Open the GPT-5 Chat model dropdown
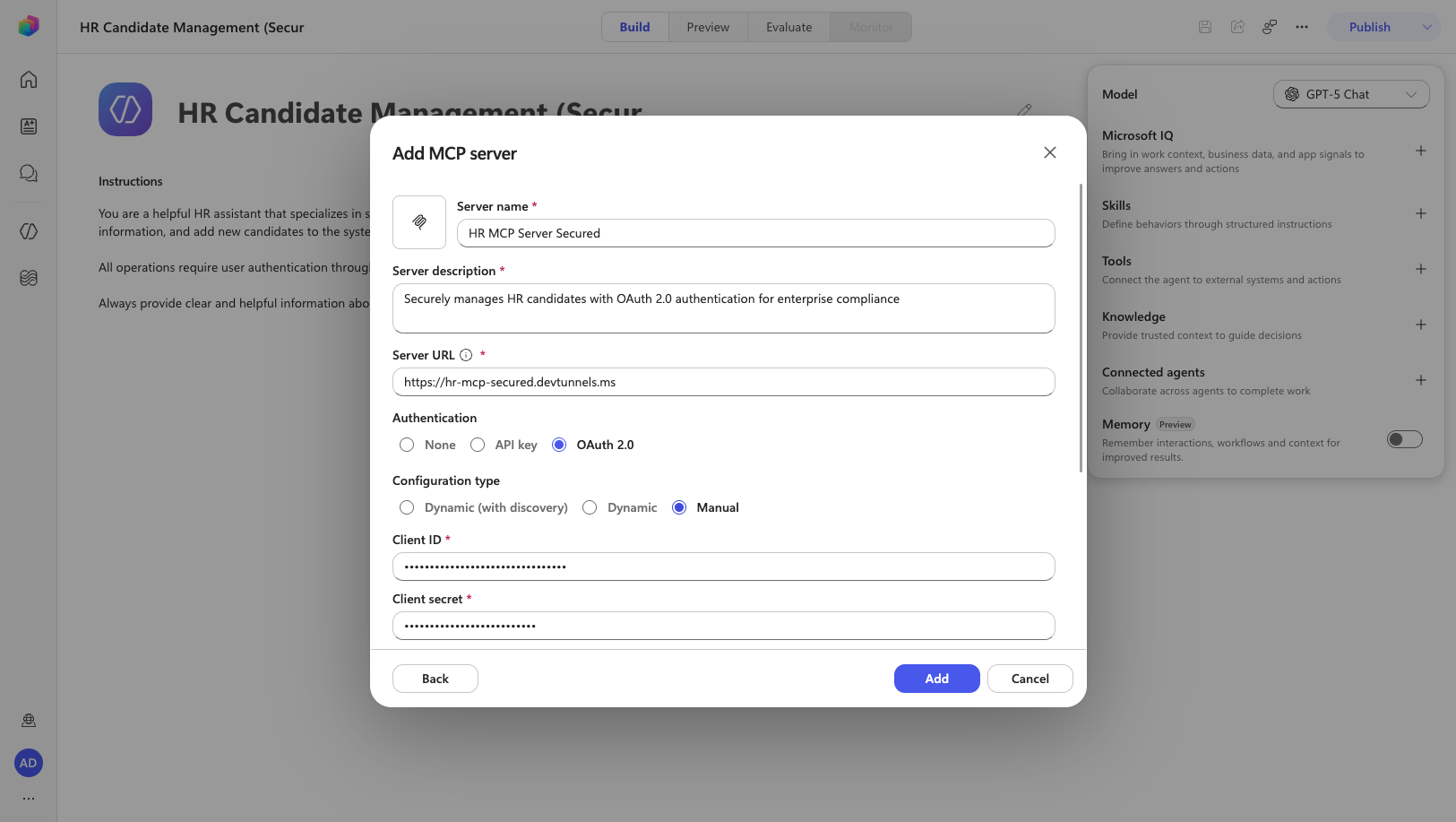 [1351, 94]
